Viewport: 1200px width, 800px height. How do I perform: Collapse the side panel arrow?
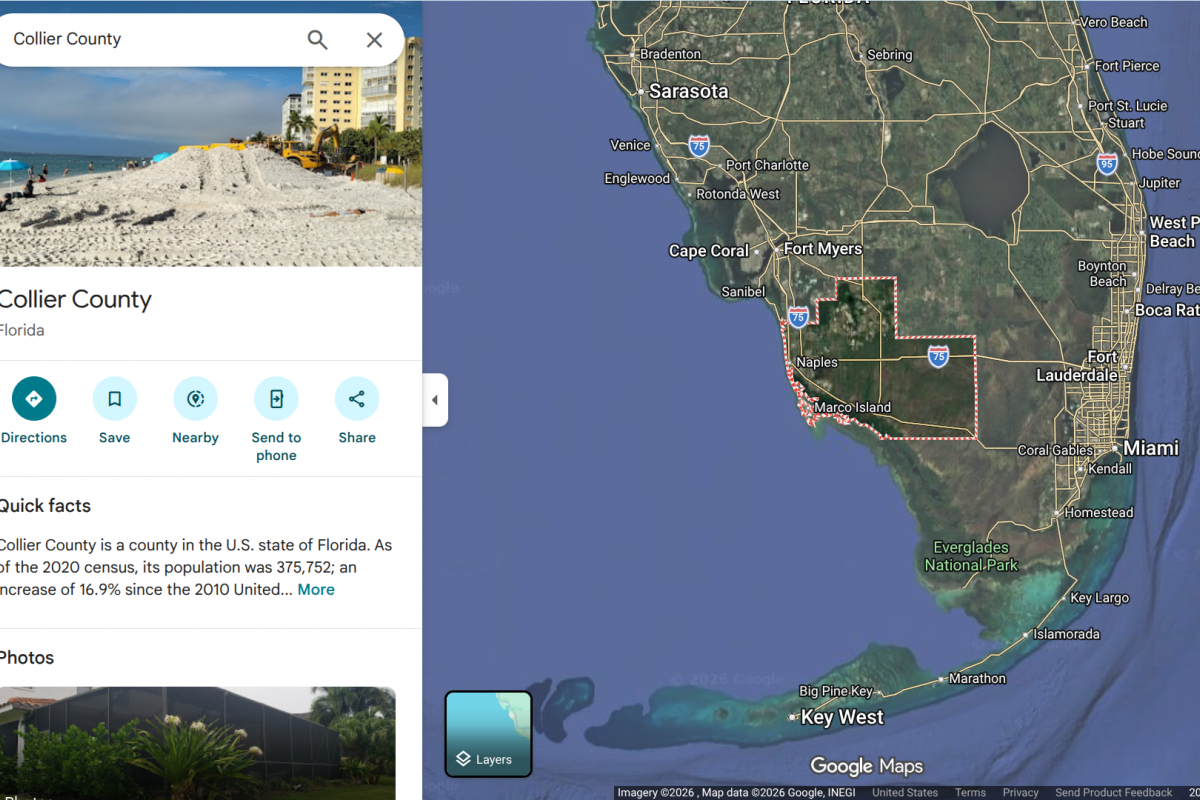(435, 400)
